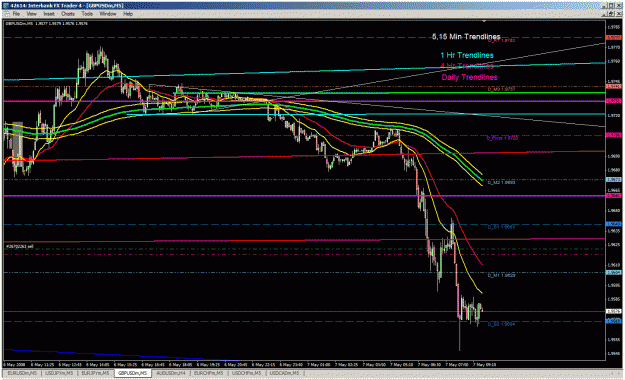Switch to the USDCHFm,M5 chart tab
Screen dimensions: 625x380
pyautogui.click(x=246, y=373)
